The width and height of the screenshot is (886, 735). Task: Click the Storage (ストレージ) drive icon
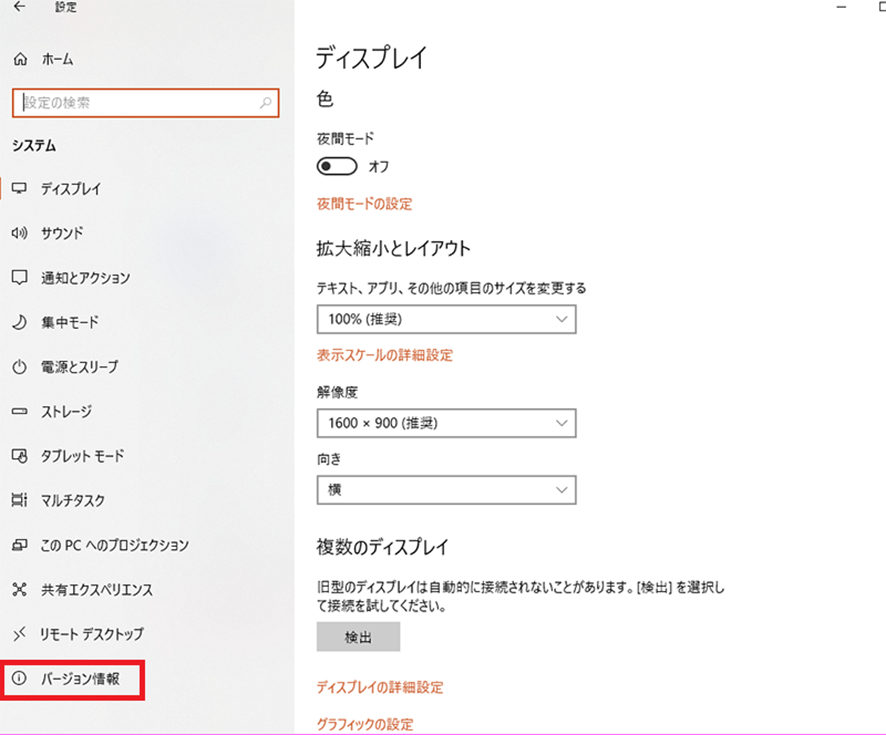pyautogui.click(x=19, y=411)
